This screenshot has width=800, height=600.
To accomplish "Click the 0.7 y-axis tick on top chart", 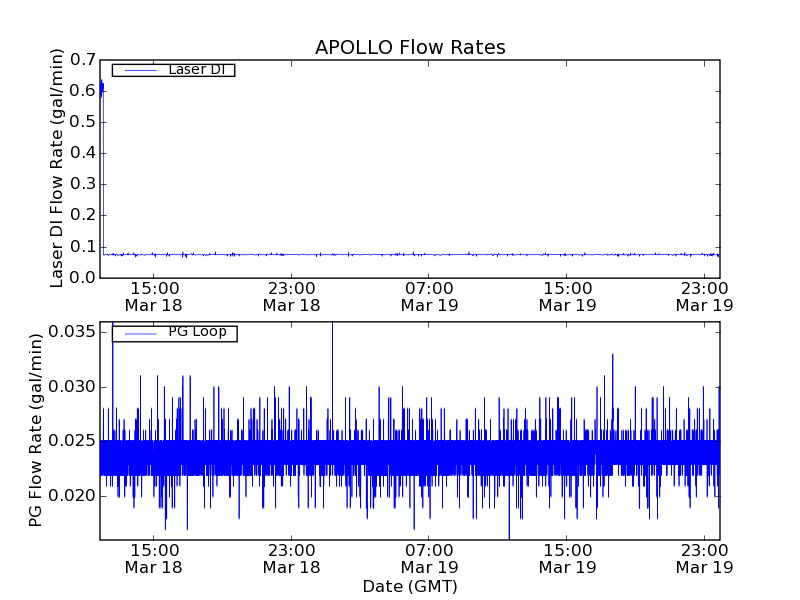I will [x=82, y=59].
